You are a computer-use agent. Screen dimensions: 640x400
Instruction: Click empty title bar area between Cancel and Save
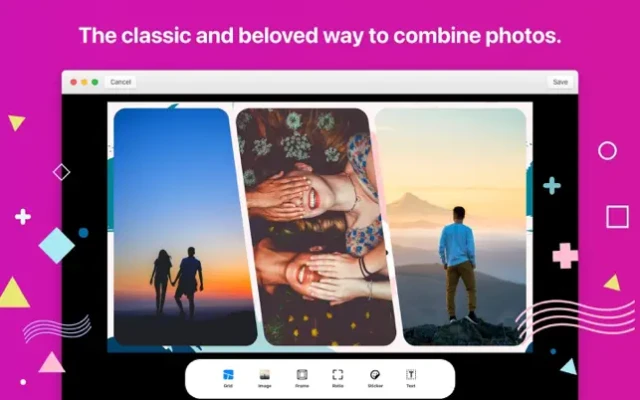pos(340,82)
